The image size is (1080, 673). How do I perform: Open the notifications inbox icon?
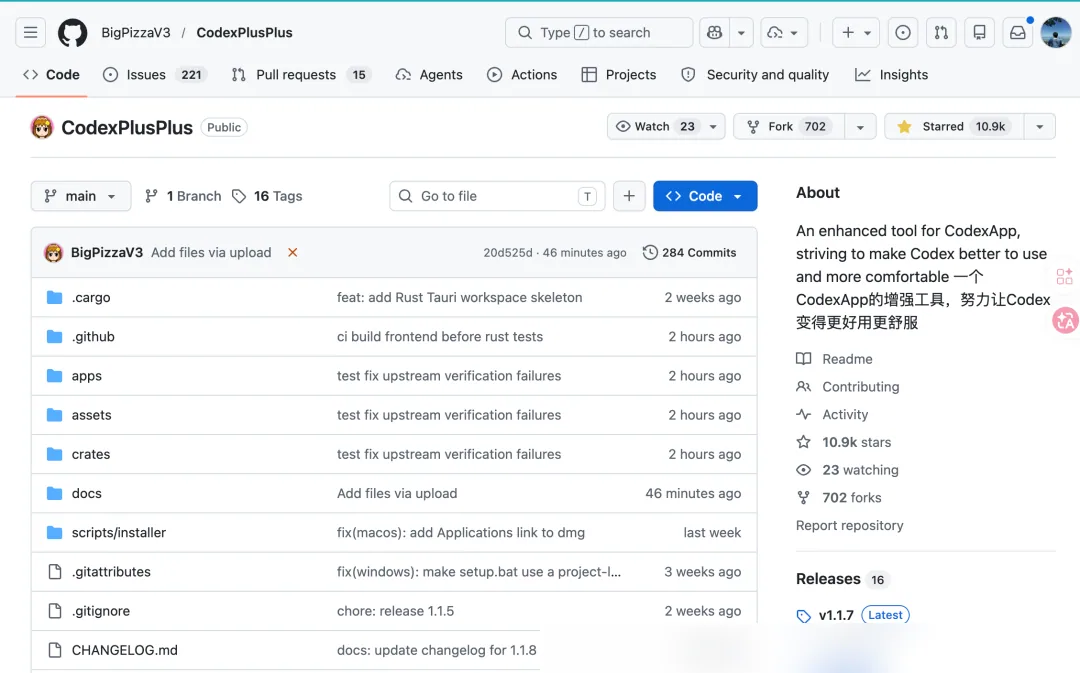click(1017, 32)
